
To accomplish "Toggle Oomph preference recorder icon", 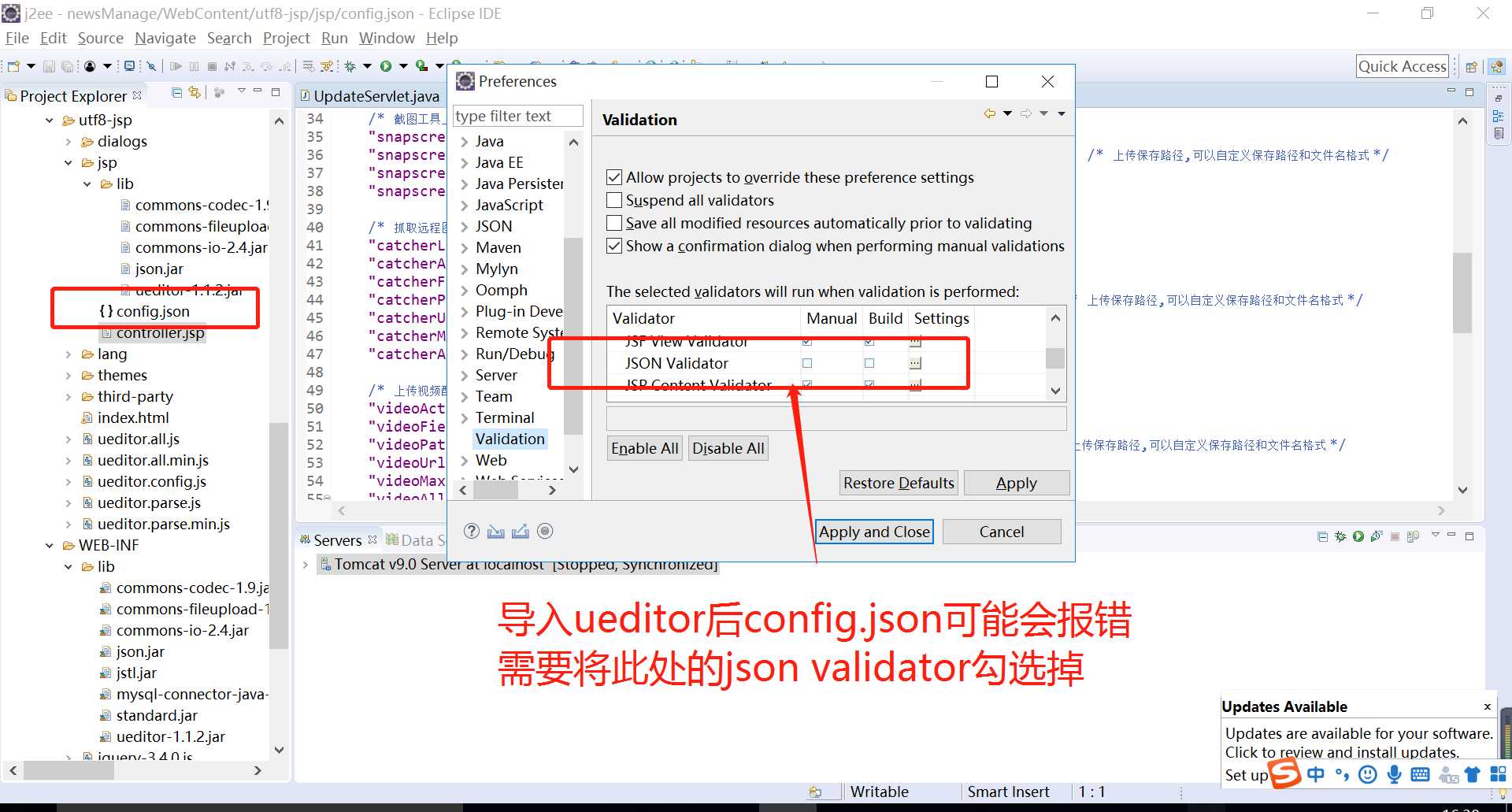I will (545, 531).
